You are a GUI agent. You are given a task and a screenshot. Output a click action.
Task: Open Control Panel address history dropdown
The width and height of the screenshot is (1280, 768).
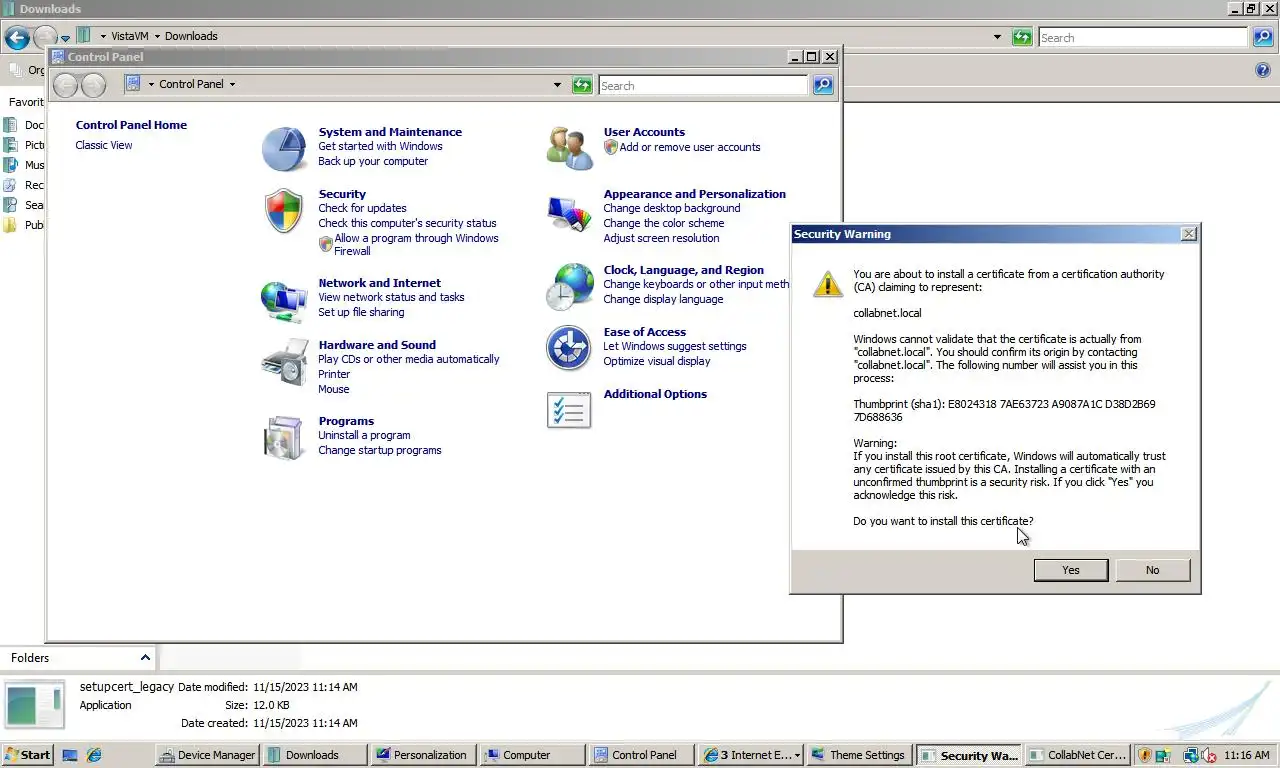pos(557,85)
